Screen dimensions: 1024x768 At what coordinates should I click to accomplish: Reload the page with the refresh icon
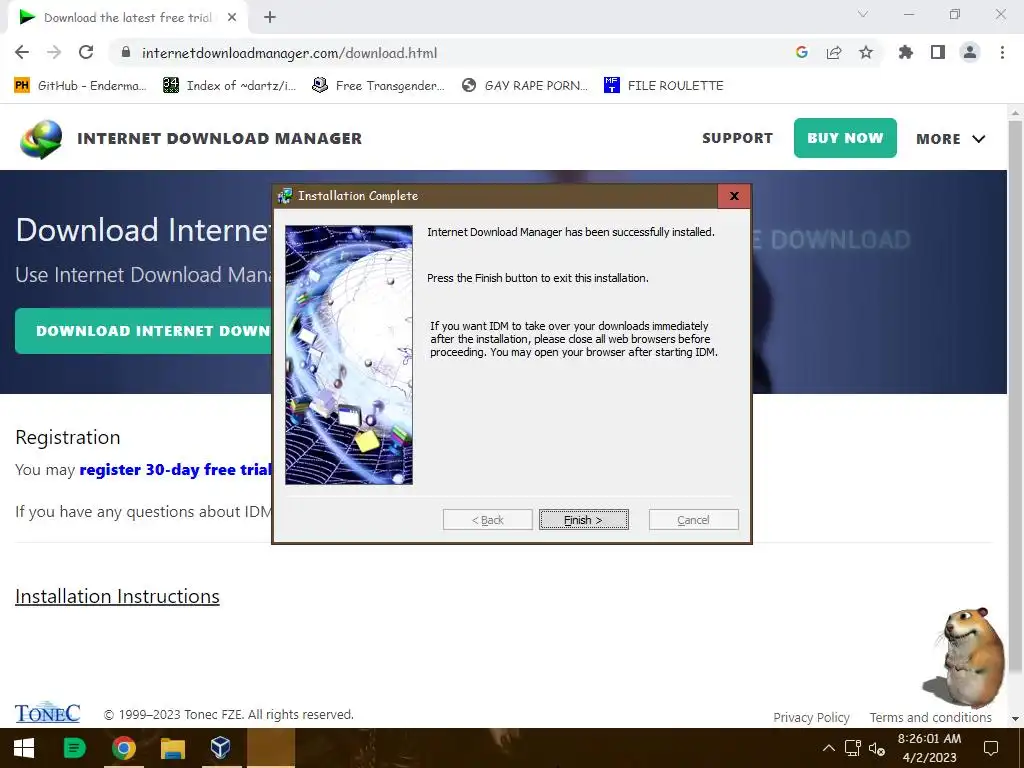[x=86, y=52]
